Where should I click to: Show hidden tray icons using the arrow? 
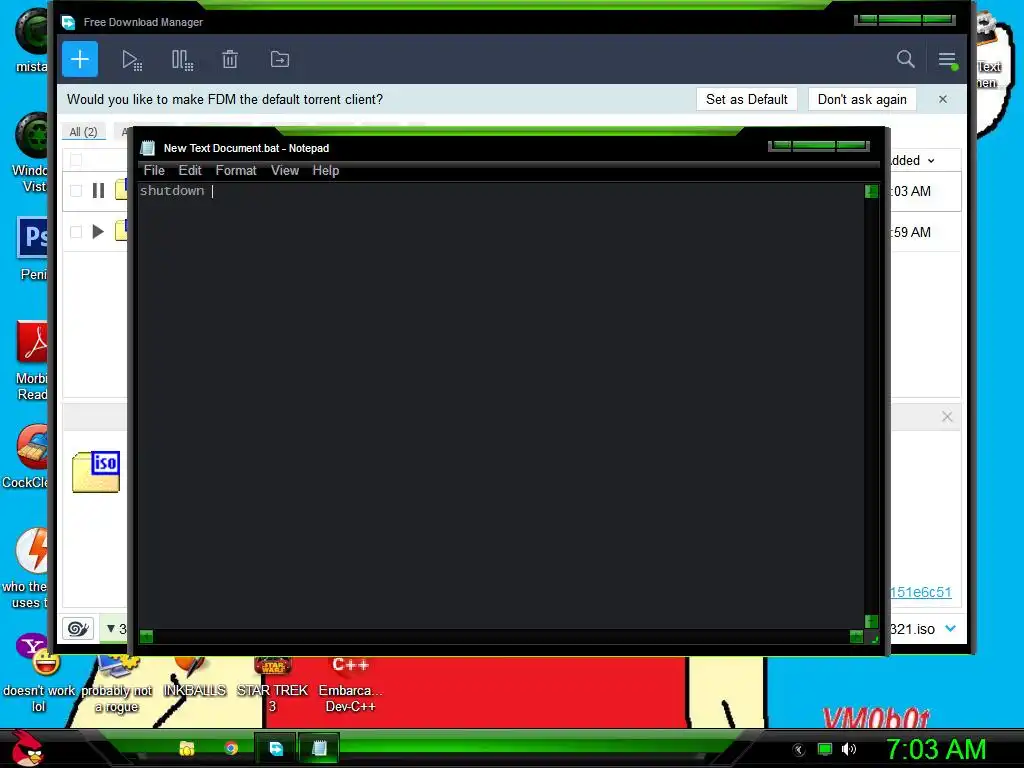point(799,750)
